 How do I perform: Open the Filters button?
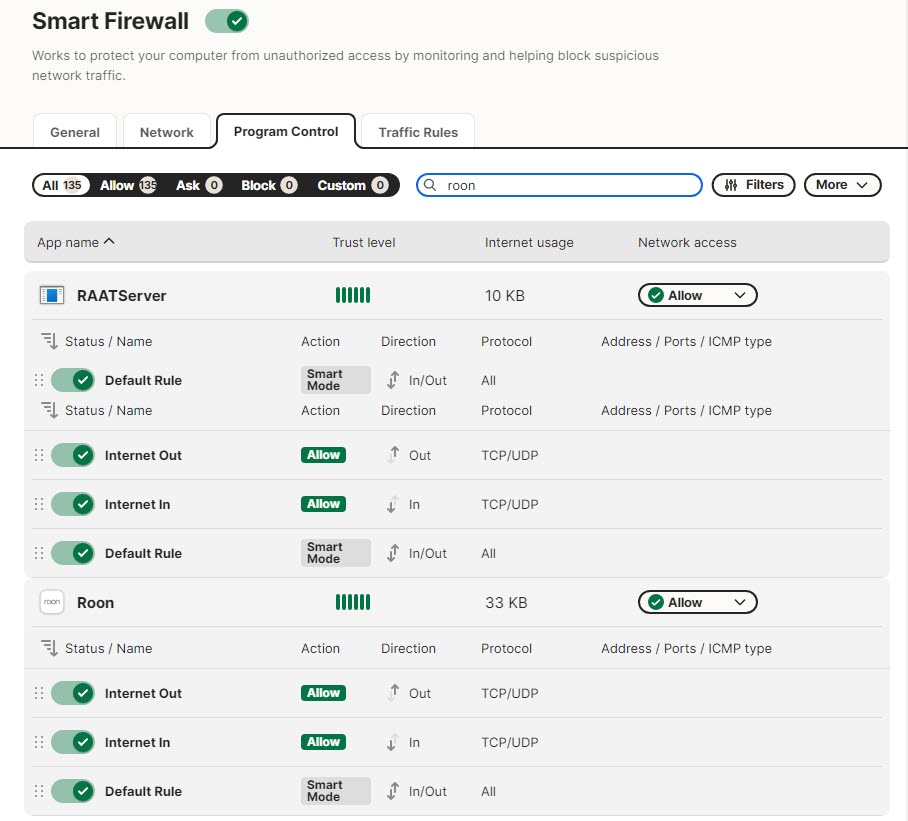pos(753,185)
